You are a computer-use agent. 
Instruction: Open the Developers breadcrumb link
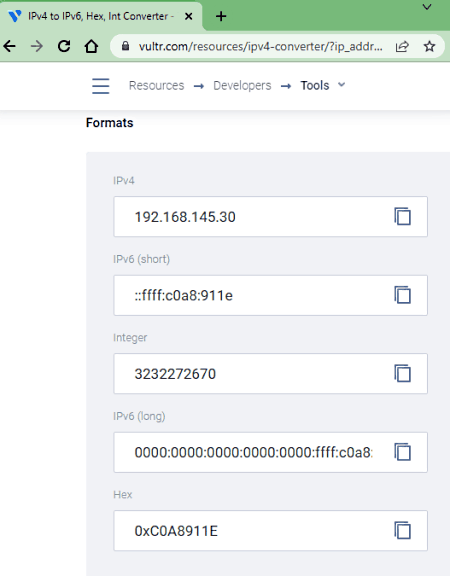tap(242, 85)
